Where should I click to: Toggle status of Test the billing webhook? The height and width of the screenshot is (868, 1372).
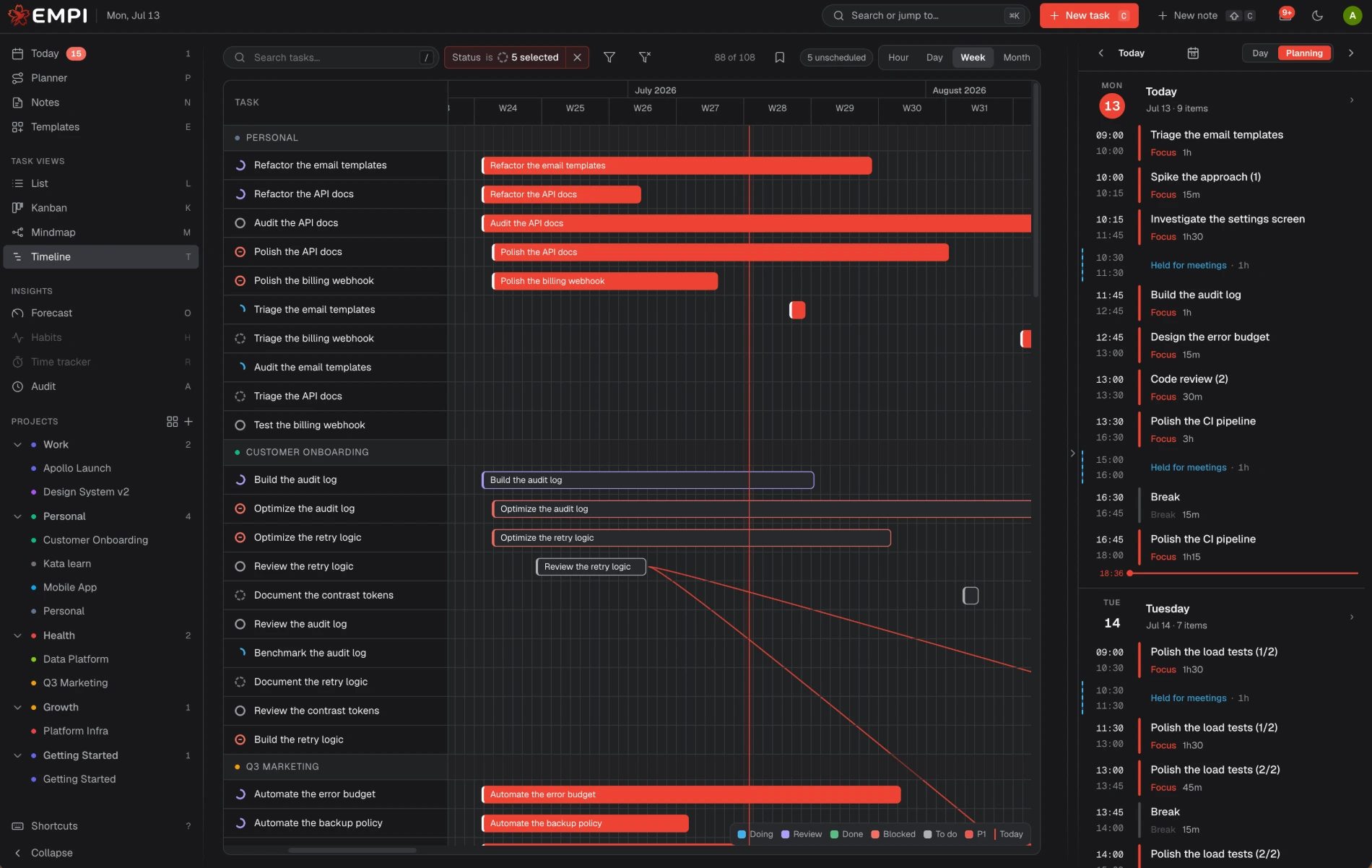(x=240, y=425)
